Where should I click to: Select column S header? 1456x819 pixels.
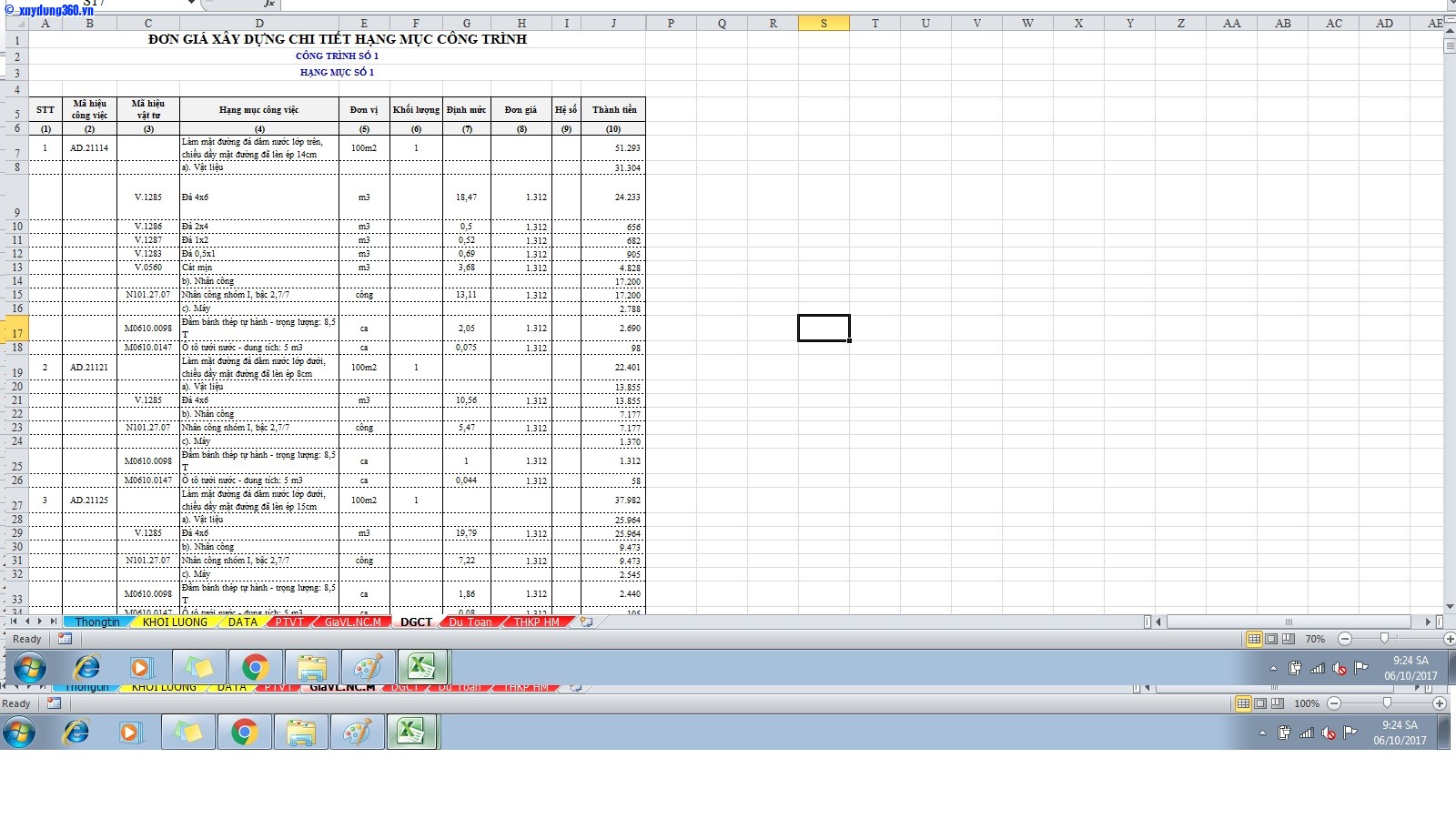(x=824, y=24)
